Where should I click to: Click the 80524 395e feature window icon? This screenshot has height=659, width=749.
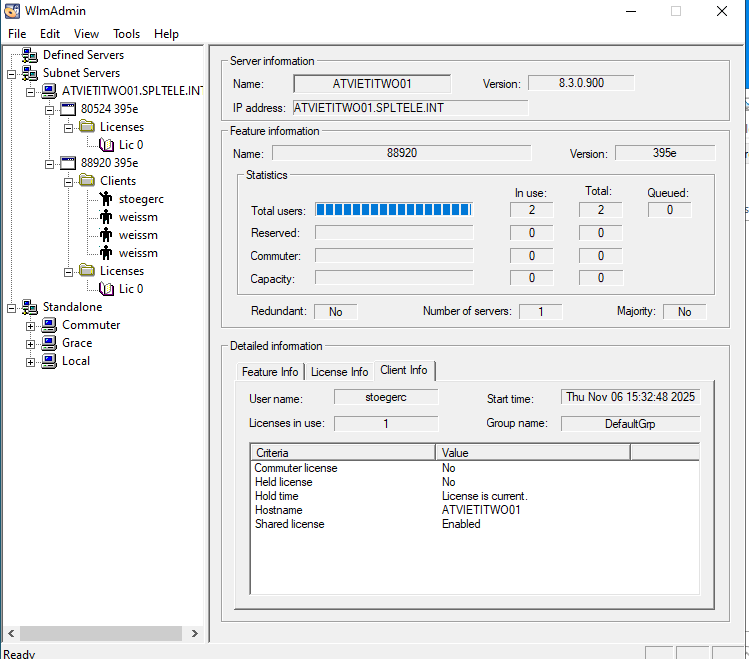click(68, 109)
